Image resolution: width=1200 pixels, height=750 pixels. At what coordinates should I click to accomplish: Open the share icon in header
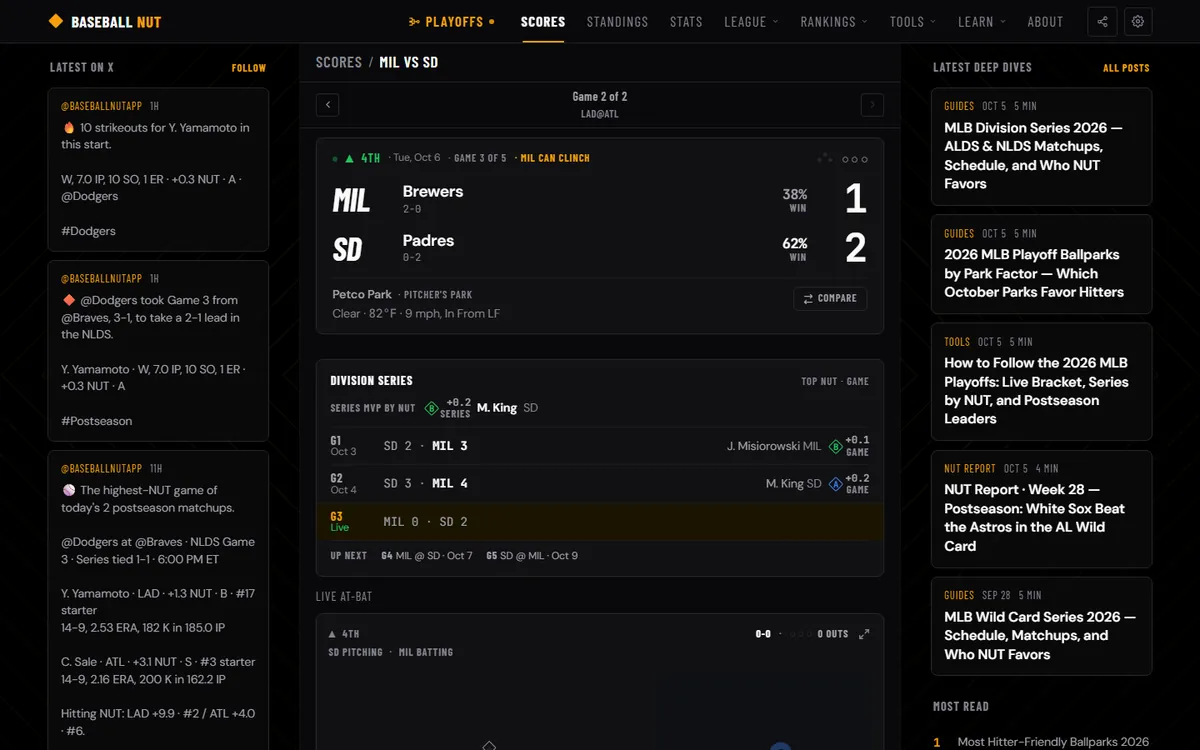click(1102, 21)
